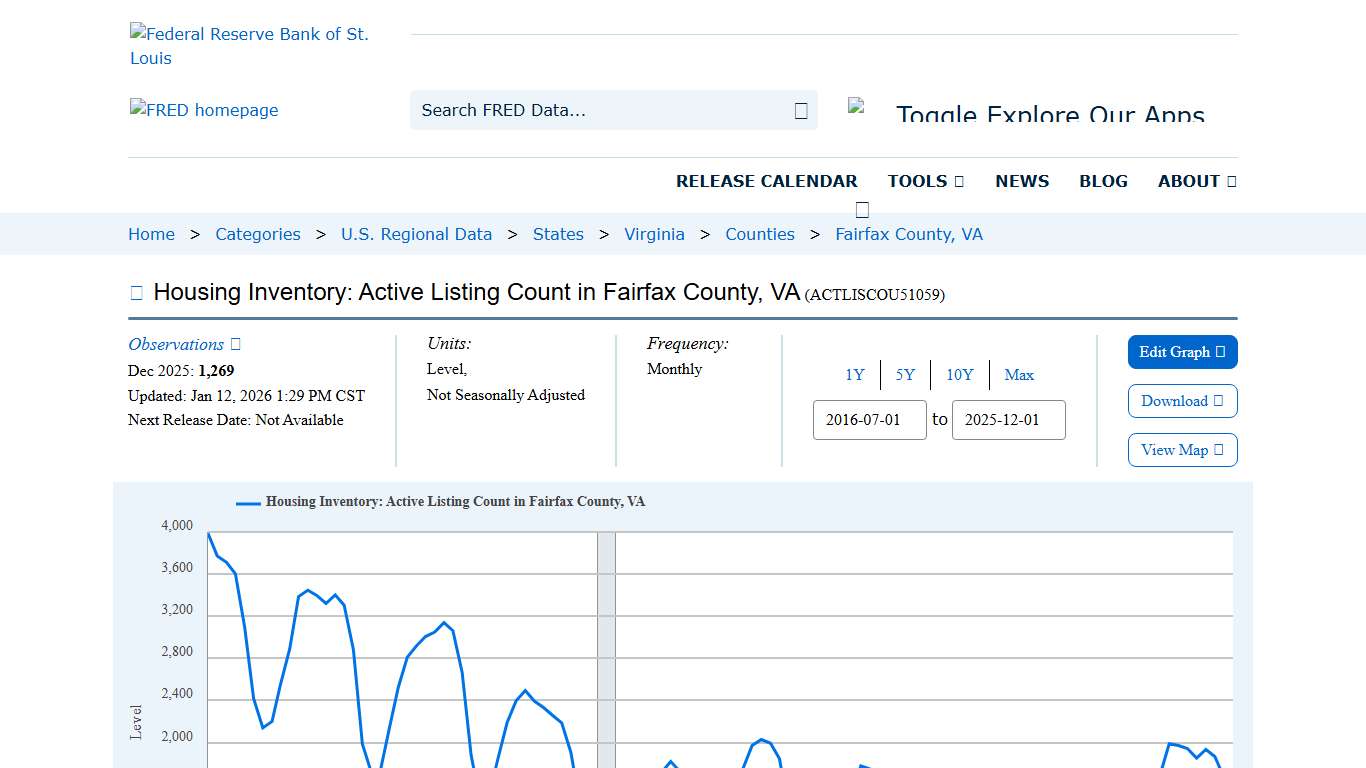Switch to the Max date range
1366x768 pixels.
coord(1019,374)
